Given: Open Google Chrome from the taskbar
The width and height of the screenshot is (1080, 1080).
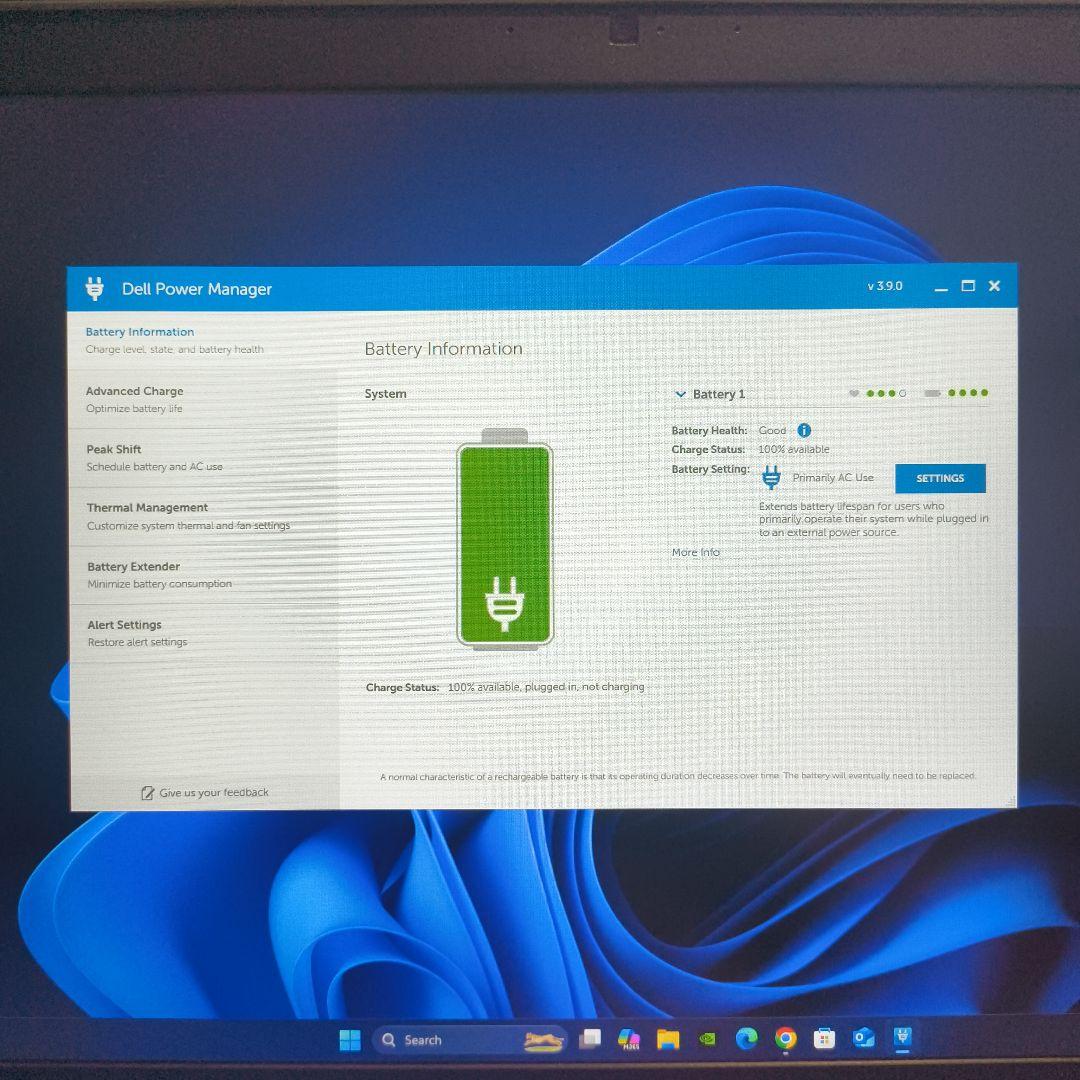Looking at the screenshot, I should click(785, 1039).
